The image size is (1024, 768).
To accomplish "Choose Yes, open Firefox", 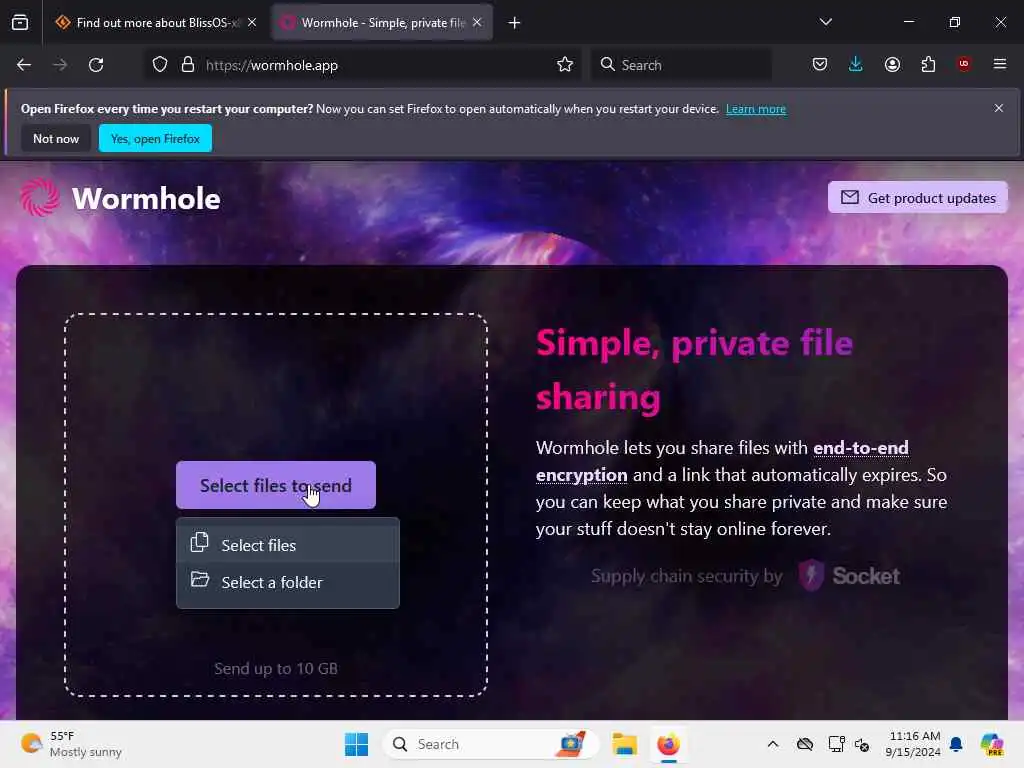I will click(155, 138).
